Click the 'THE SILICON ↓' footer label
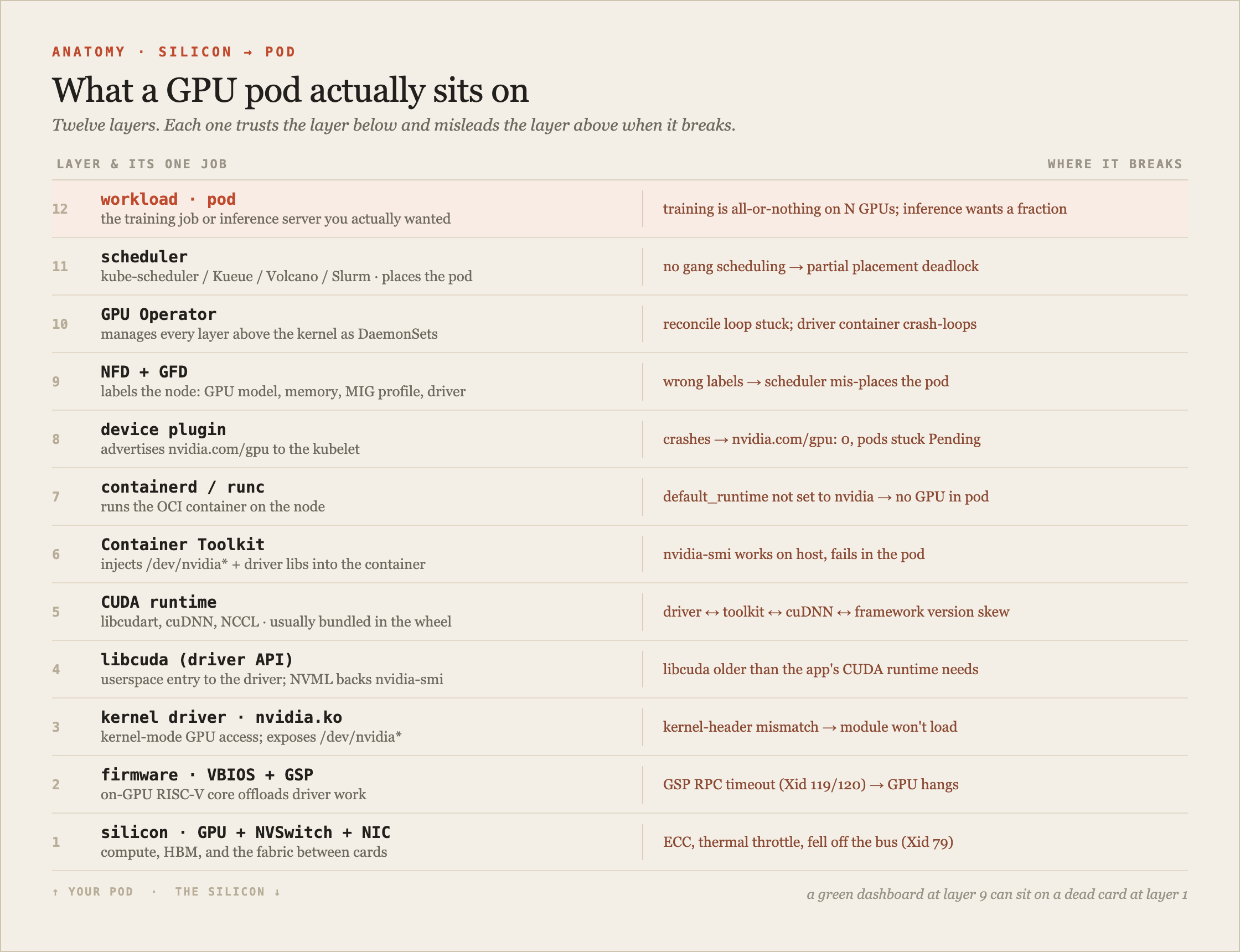The image size is (1240, 952). tap(228, 891)
